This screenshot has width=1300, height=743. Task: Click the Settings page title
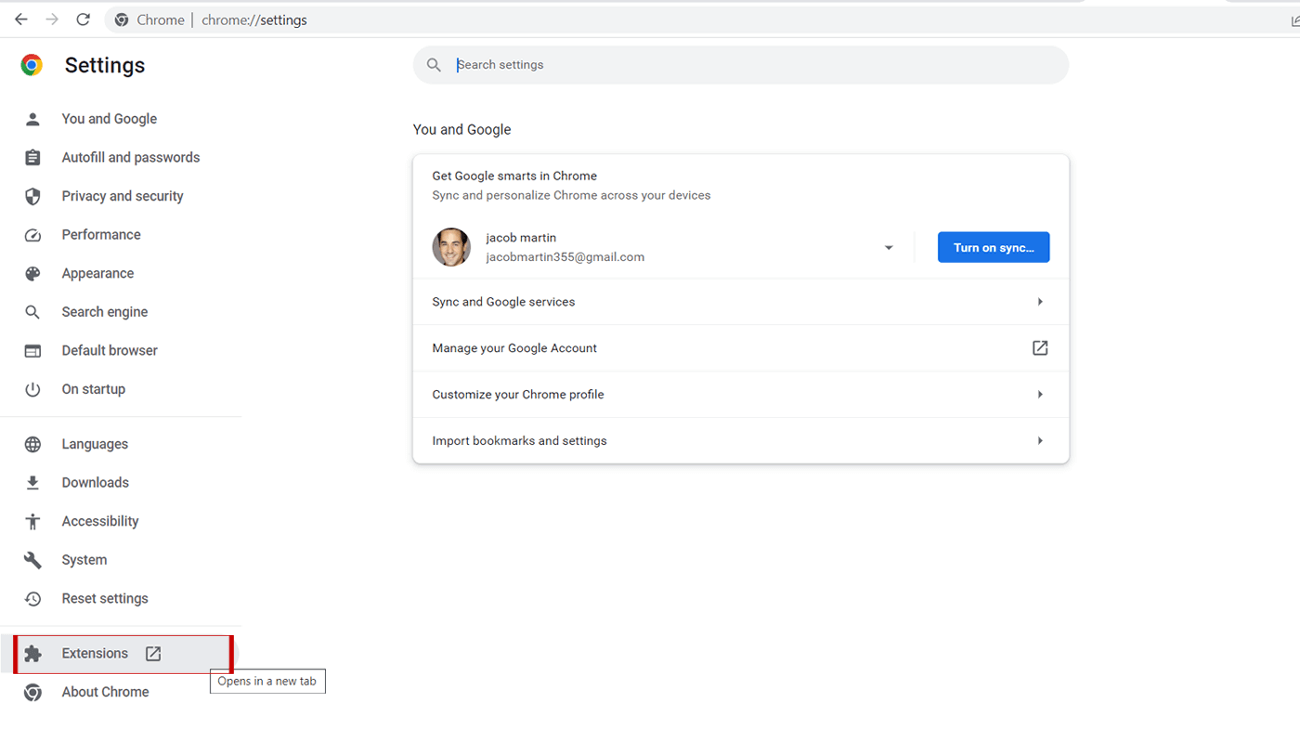tap(105, 65)
